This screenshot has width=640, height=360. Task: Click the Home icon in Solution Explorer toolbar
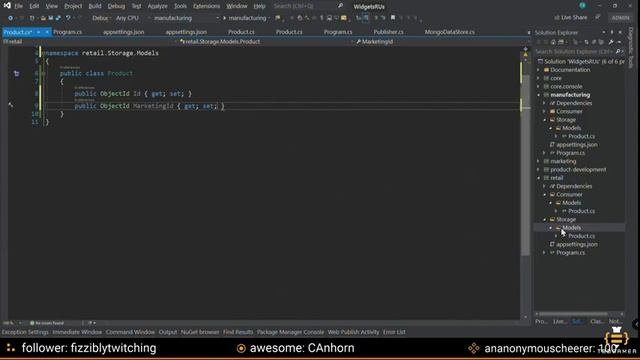tap(553, 42)
